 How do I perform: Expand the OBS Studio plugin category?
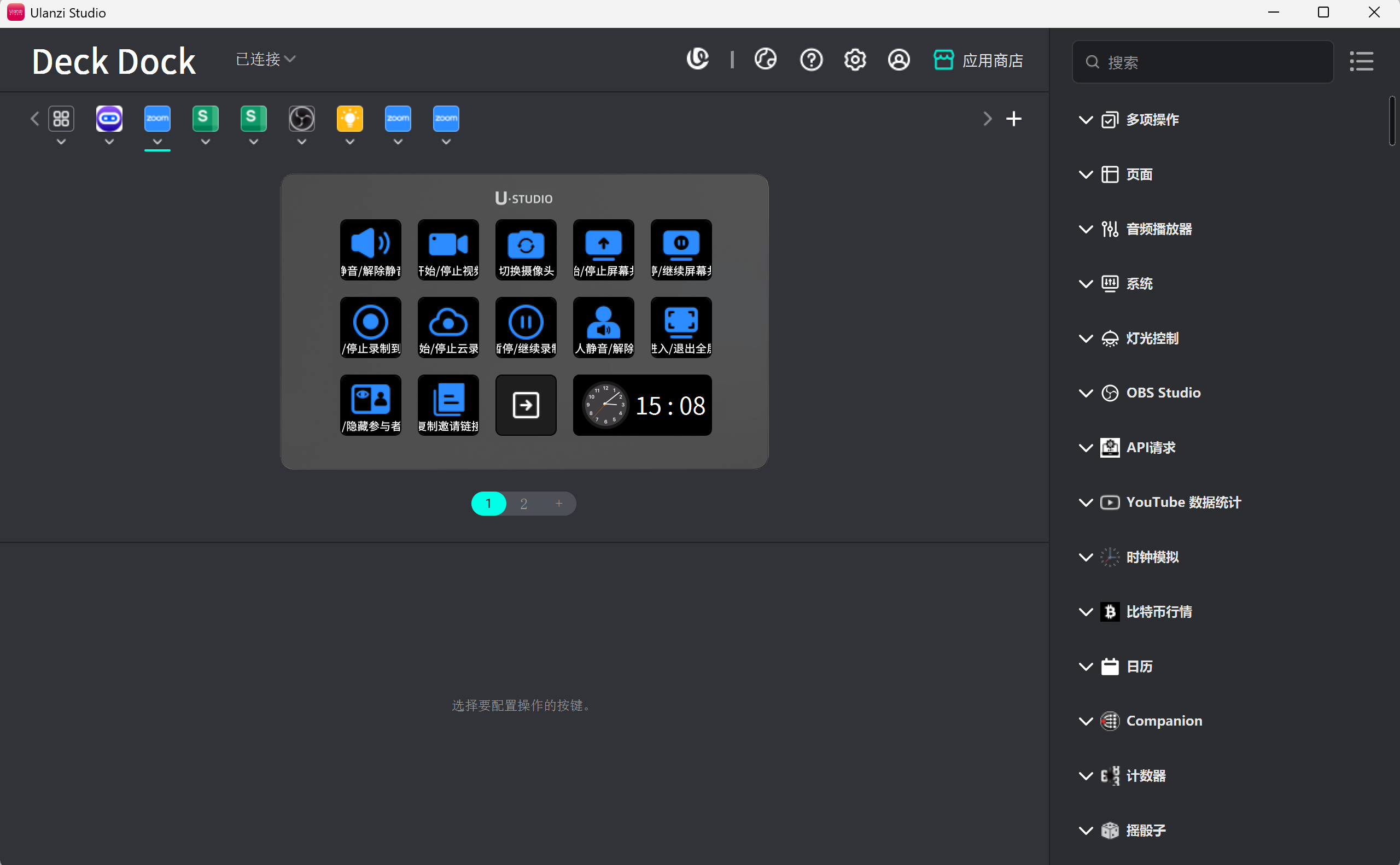point(1163,393)
